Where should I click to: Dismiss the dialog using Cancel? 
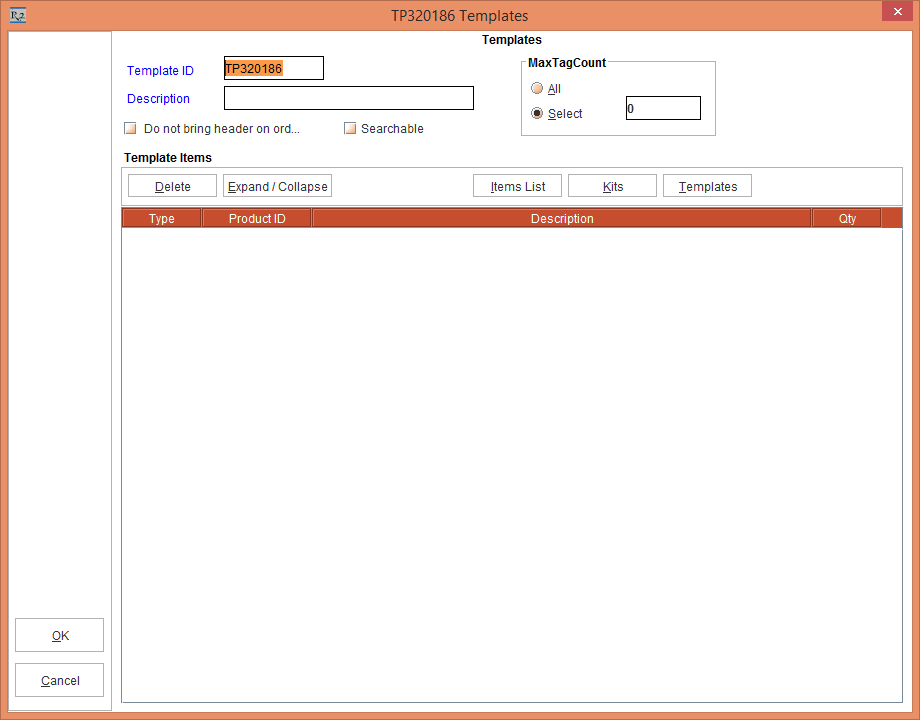59,680
